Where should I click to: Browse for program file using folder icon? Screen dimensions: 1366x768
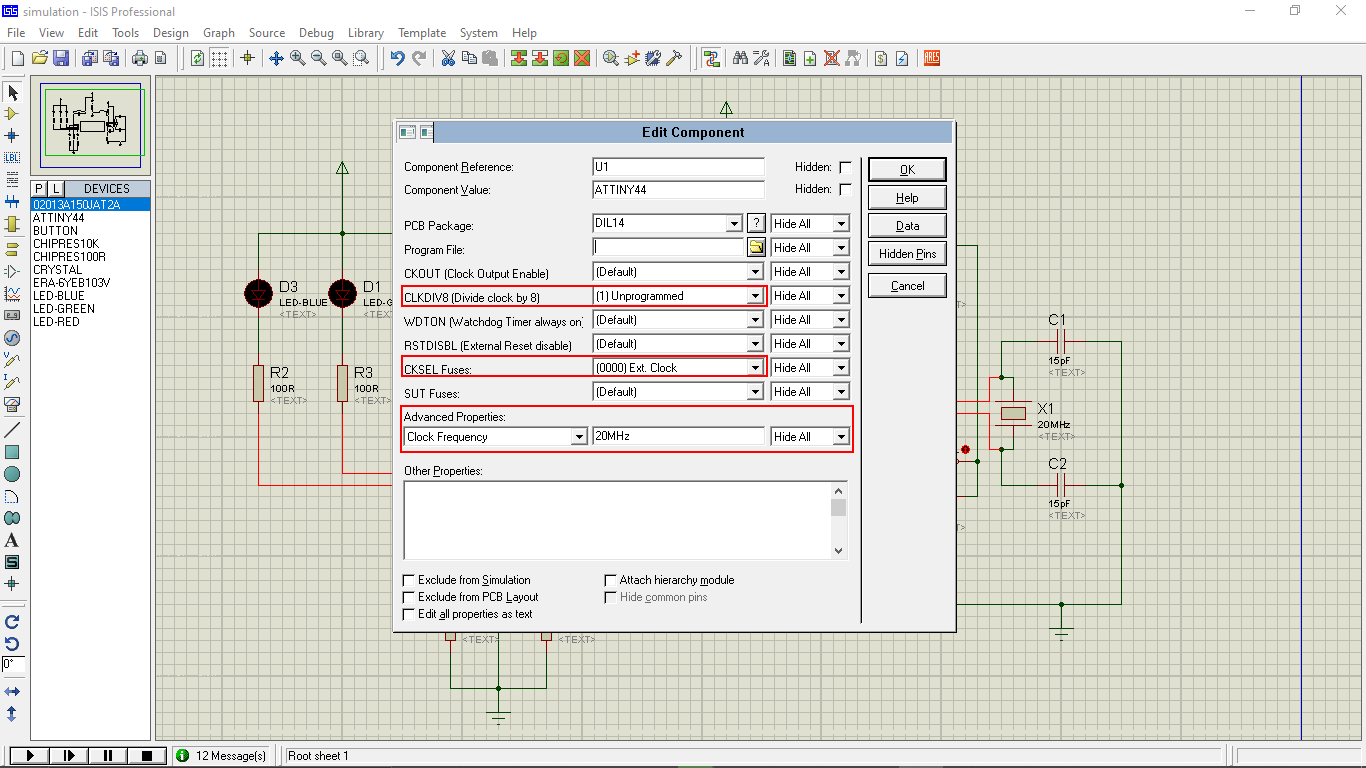pyautogui.click(x=756, y=248)
